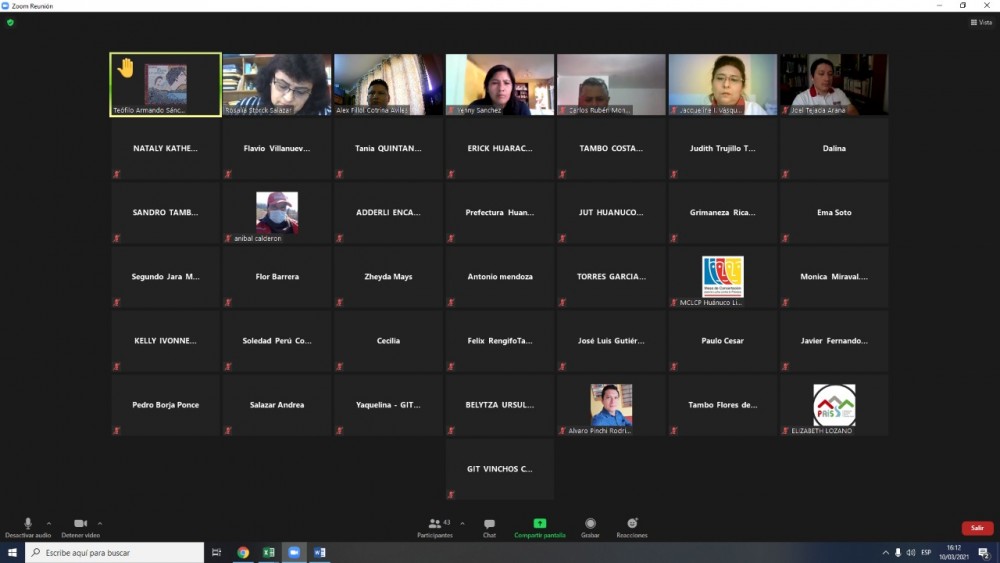Start recording with Grabar

590,526
